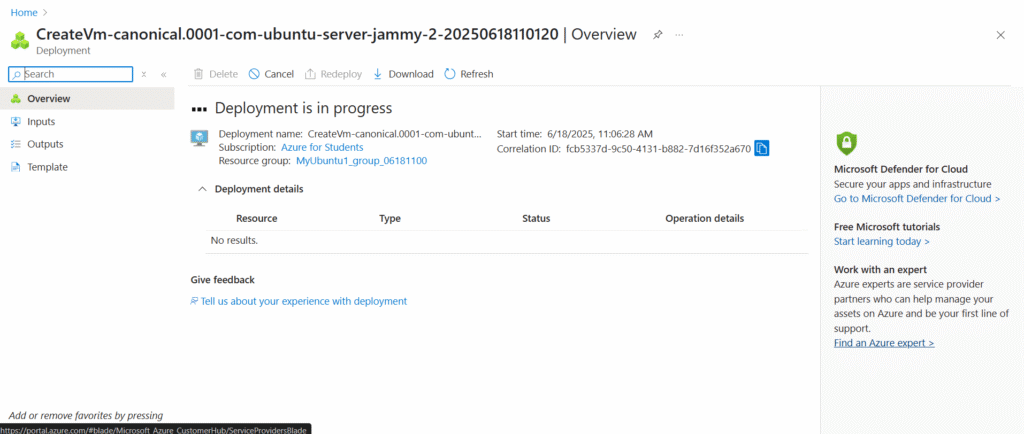Click the deployment cubes icon in header
Image resolution: width=1024 pixels, height=434 pixels.
tap(20, 40)
